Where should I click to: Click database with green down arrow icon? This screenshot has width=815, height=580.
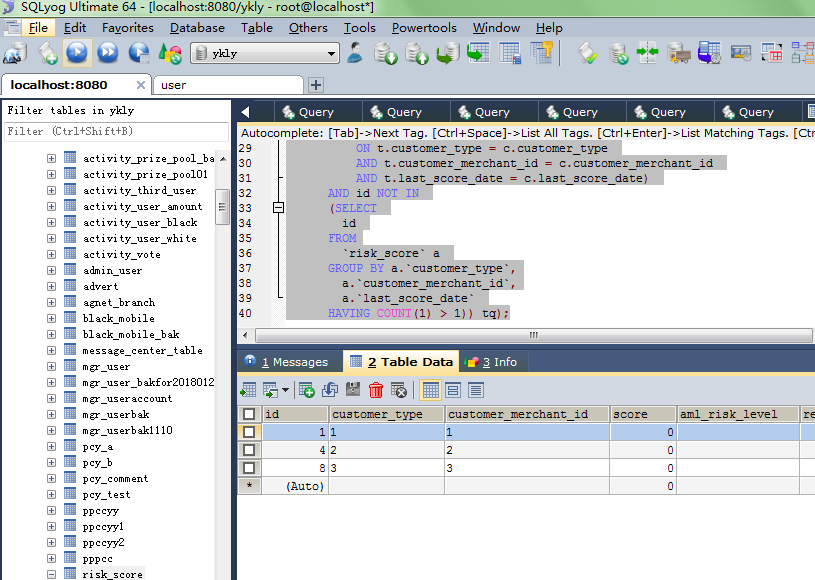pos(386,53)
